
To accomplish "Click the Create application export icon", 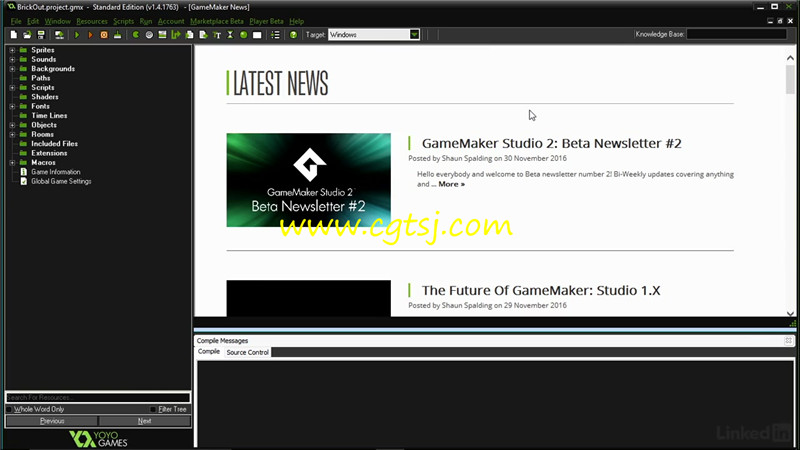I will [x=59, y=35].
